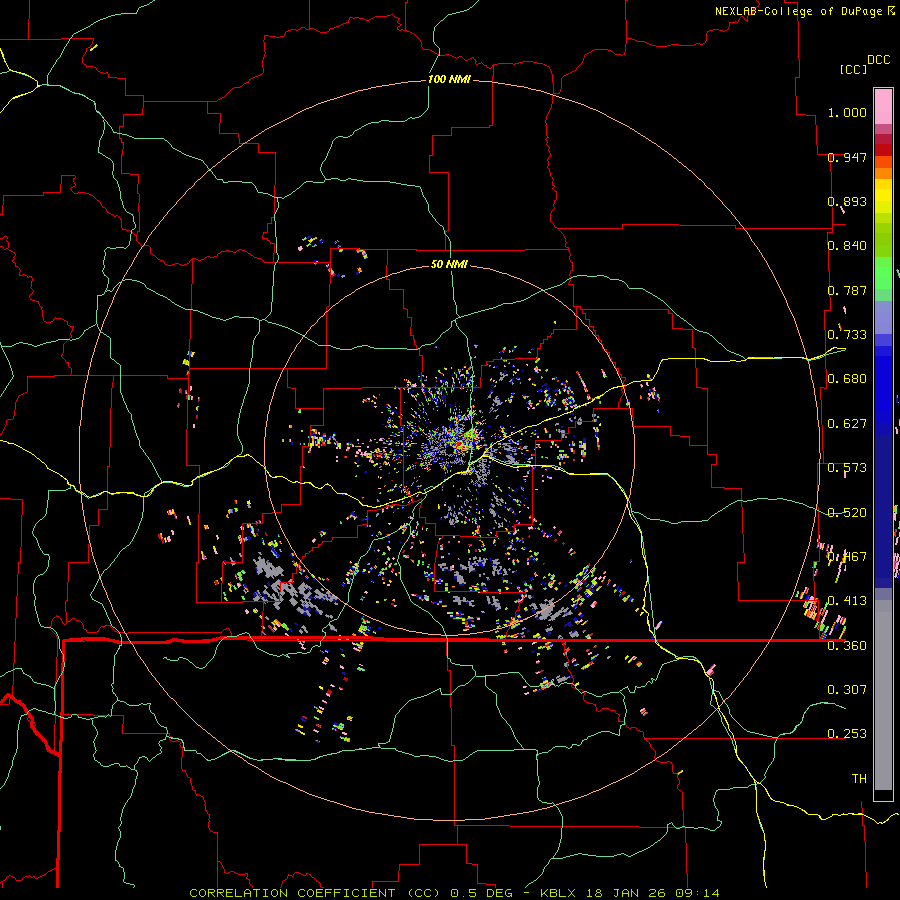
Task: Select the 1.000 scale value
Action: [847, 112]
